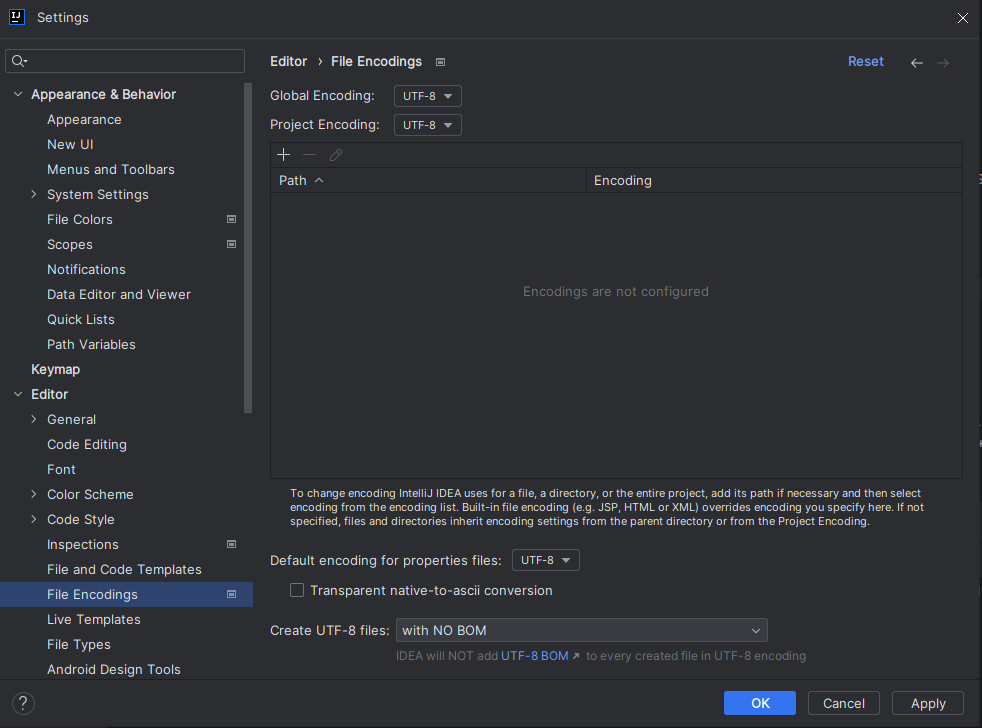Viewport: 982px width, 728px height.
Task: Open the Project Encoding dropdown
Action: pyautogui.click(x=427, y=125)
